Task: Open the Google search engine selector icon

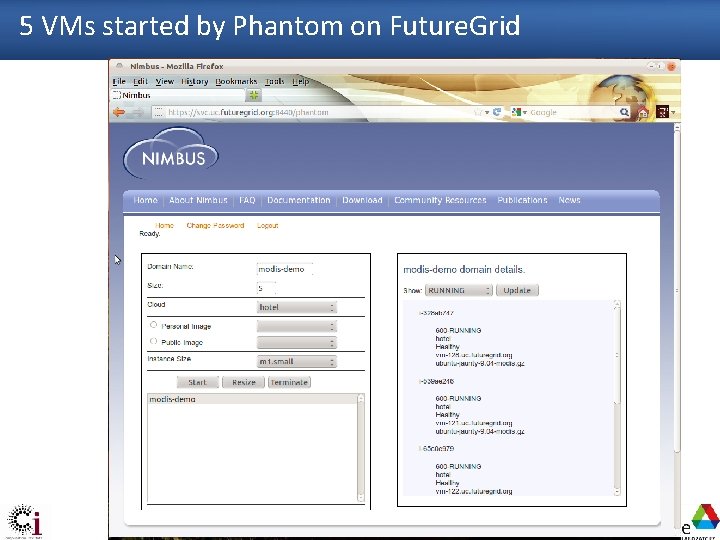Action: (x=519, y=112)
